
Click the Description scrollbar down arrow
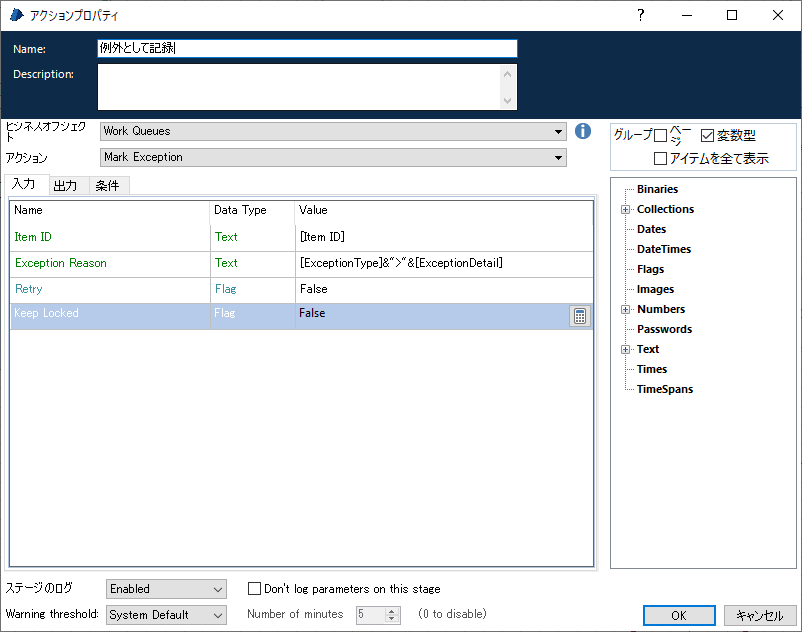(x=507, y=100)
